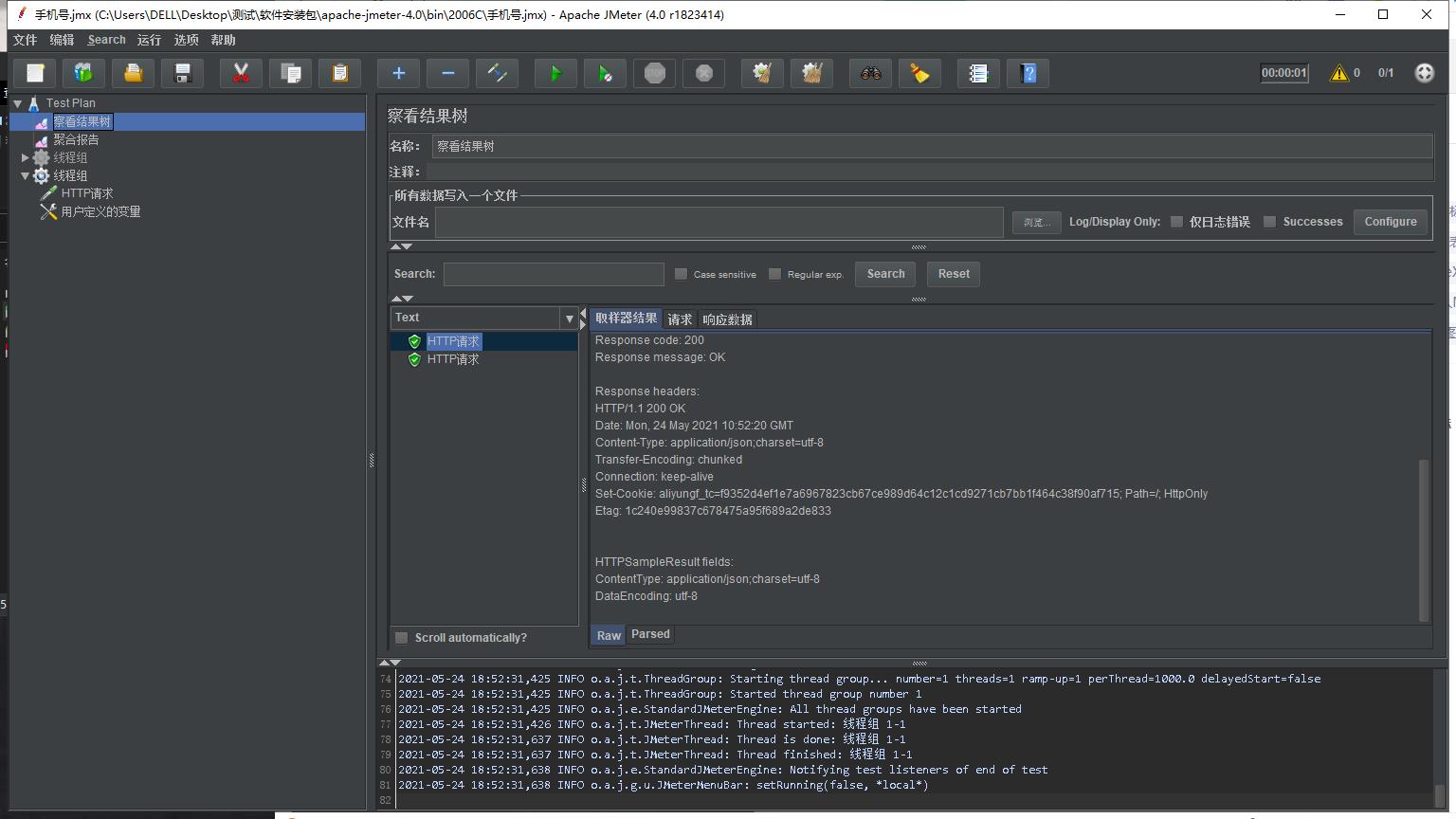1456x819 pixels.
Task: Click the Shutdown test icon
Action: point(703,73)
